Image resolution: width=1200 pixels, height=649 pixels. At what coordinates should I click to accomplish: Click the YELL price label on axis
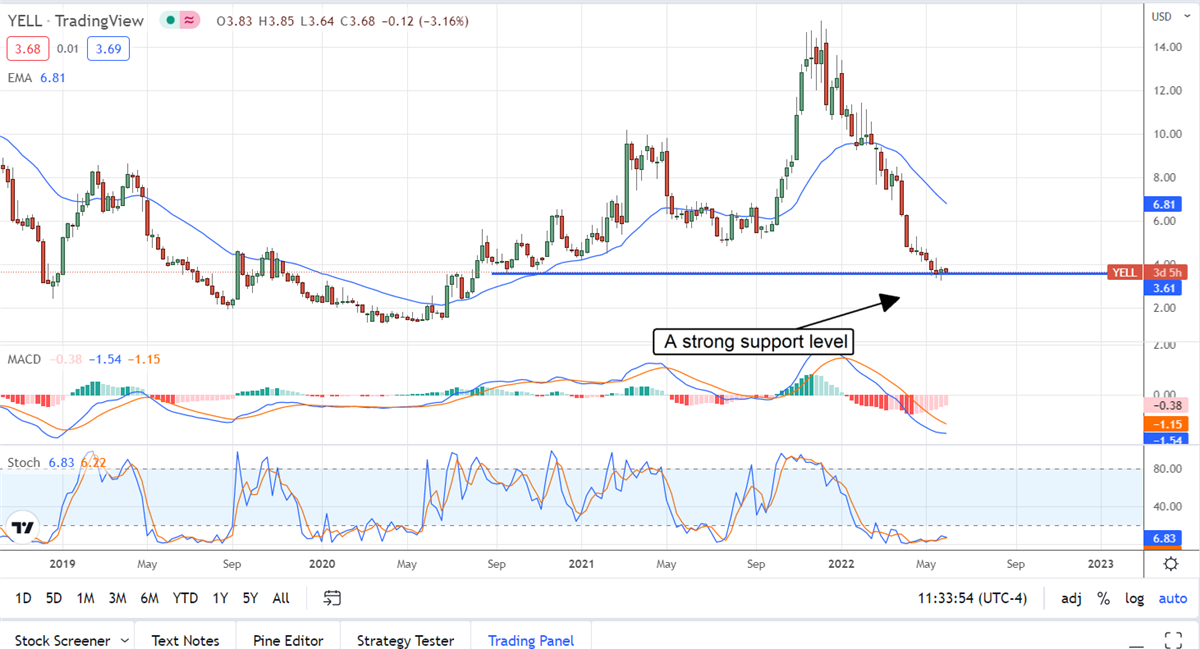(x=1127, y=272)
